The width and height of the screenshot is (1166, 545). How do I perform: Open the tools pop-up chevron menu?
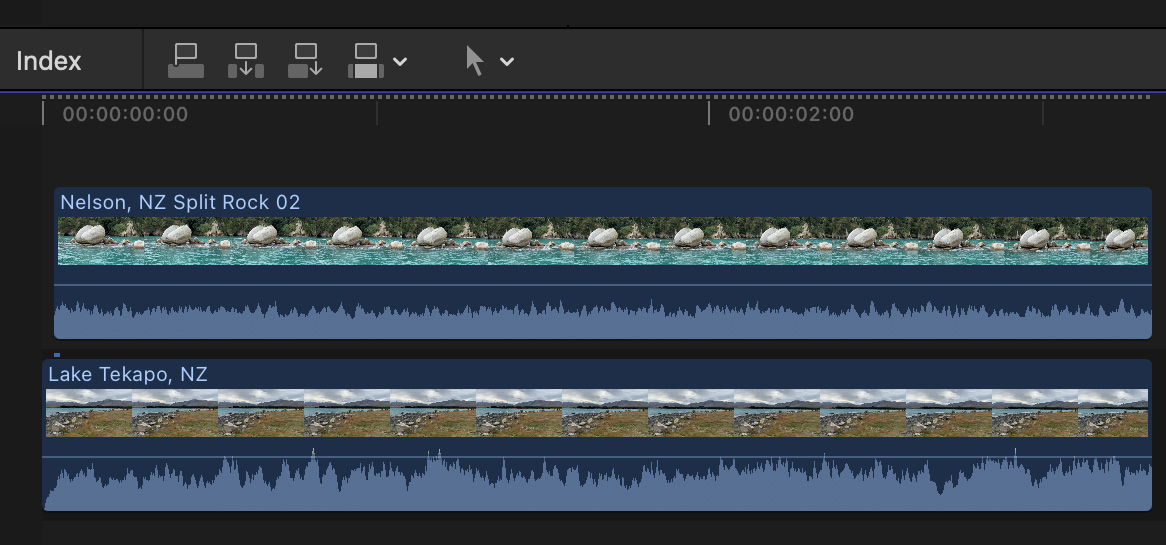tap(507, 62)
